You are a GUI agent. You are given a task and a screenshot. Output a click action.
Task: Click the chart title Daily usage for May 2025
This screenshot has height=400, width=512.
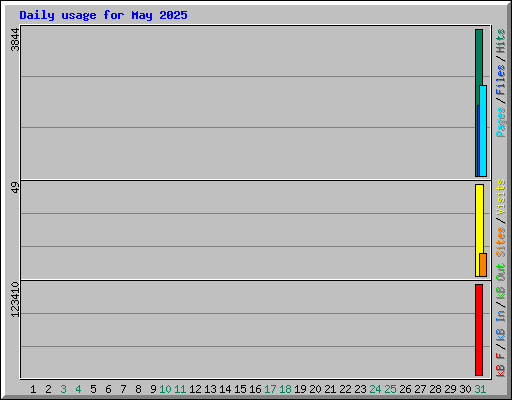pos(103,15)
